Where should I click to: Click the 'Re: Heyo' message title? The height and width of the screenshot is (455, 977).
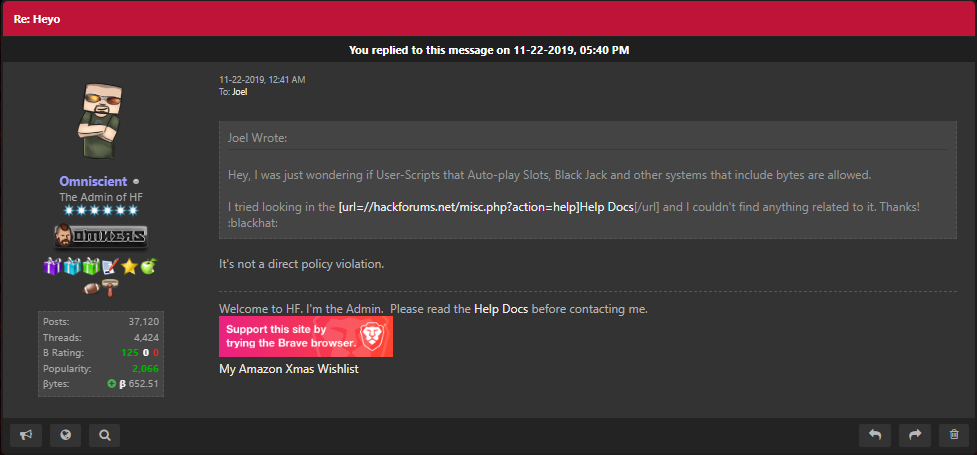click(37, 19)
